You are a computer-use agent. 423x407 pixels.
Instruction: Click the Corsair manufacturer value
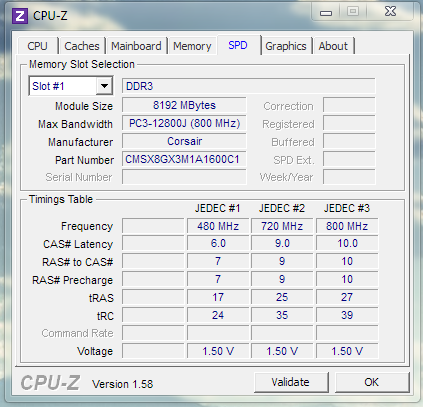(x=184, y=141)
